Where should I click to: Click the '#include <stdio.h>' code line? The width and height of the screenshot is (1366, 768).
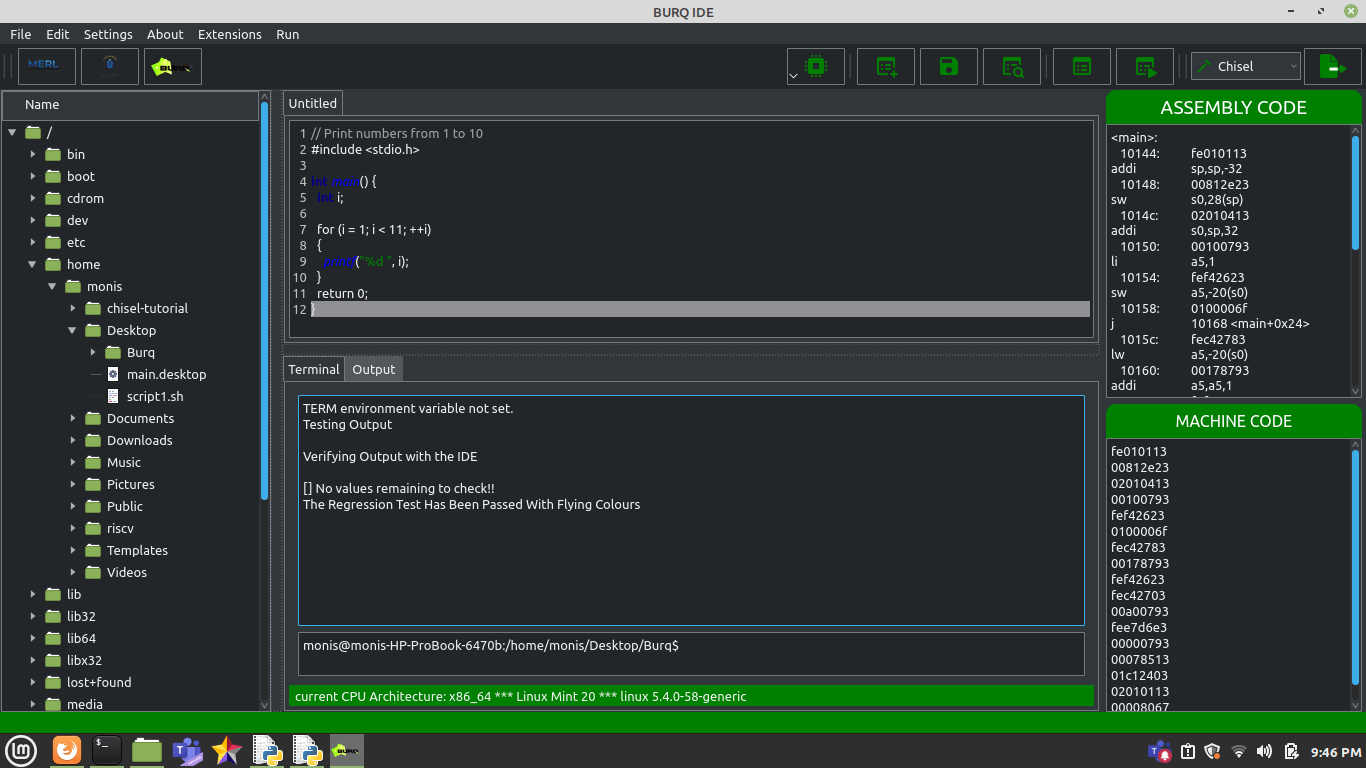(x=365, y=149)
